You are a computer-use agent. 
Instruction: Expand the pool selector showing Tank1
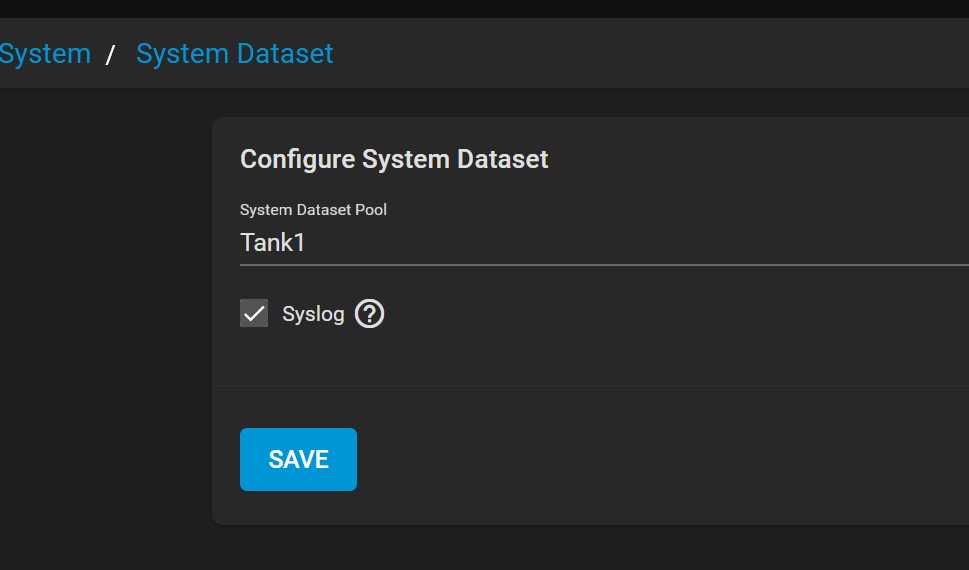tap(600, 242)
